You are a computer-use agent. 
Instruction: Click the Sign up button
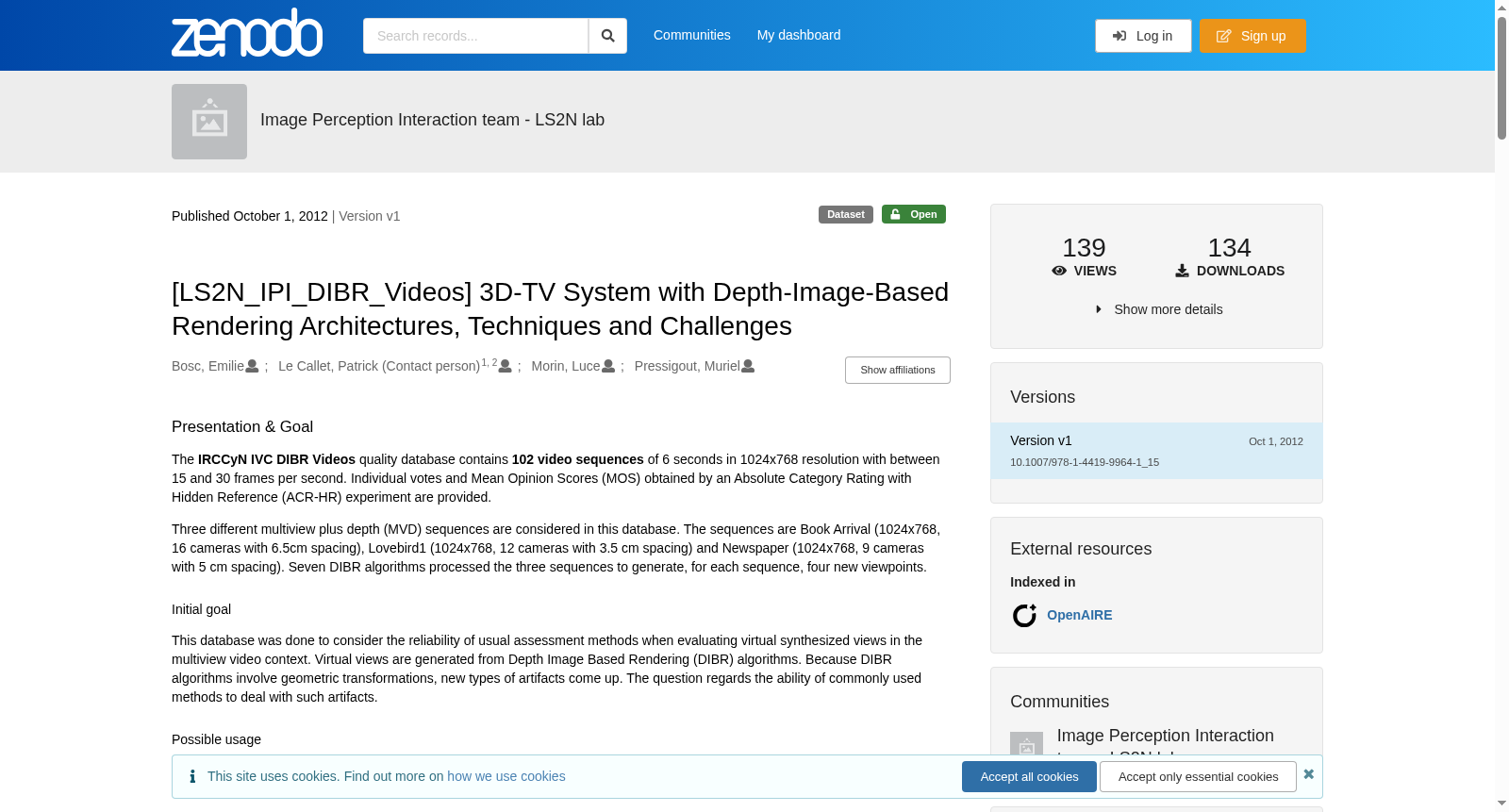1252,36
